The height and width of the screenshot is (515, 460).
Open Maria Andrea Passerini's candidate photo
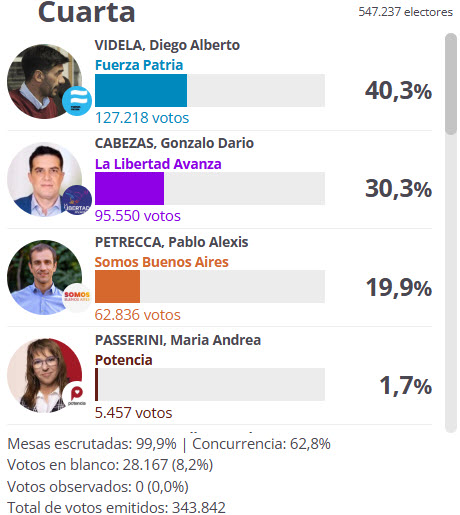point(44,376)
